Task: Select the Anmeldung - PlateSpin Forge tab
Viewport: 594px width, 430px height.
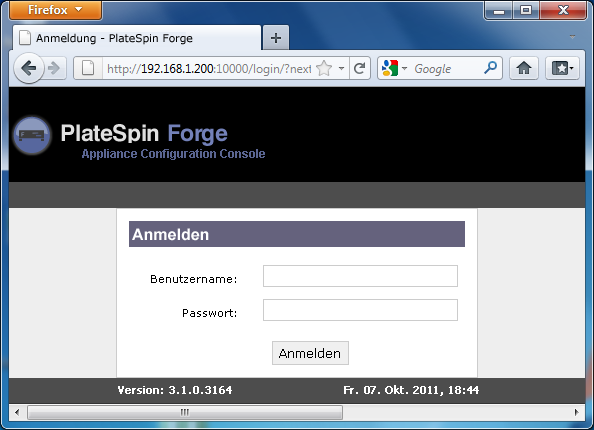Action: pos(137,38)
